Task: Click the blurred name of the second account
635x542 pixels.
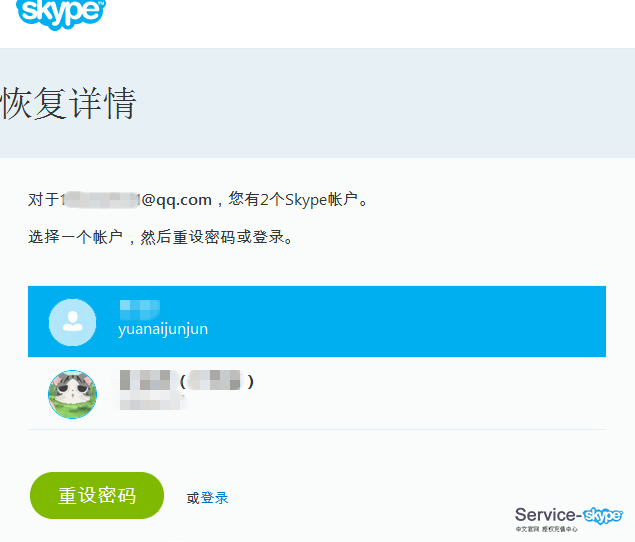Action: coord(144,381)
